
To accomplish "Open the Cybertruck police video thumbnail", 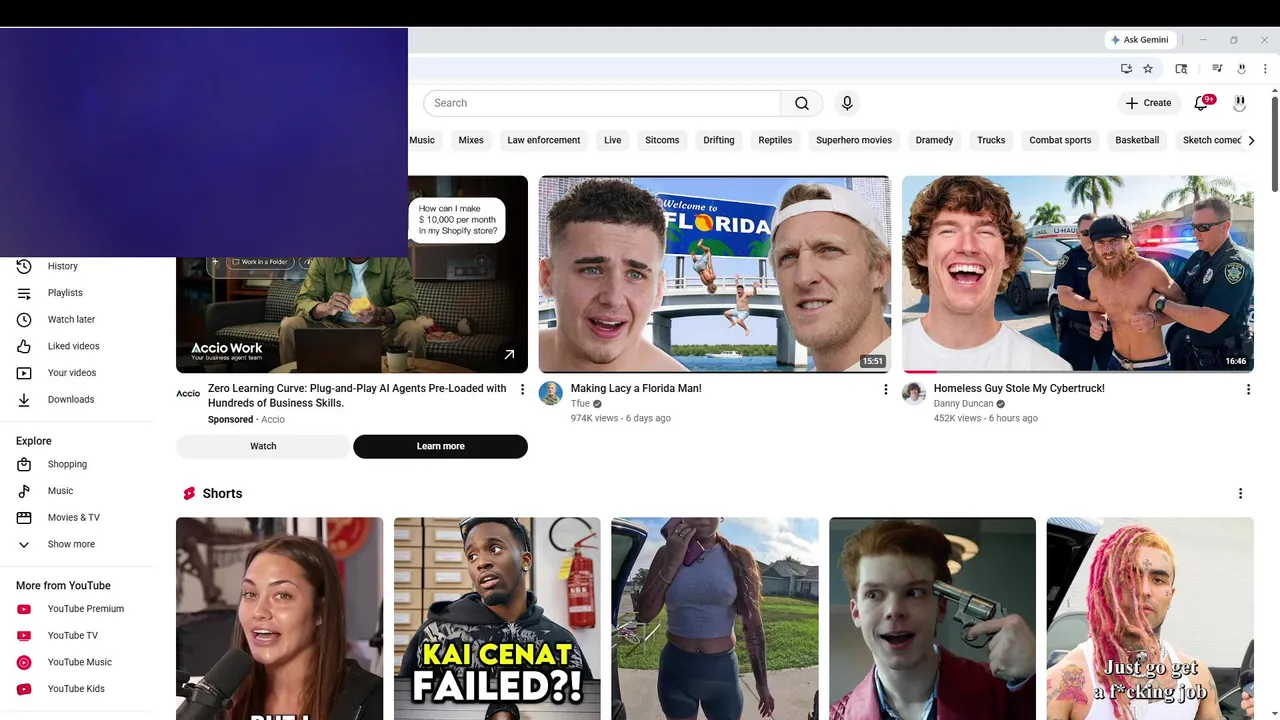I will click(1078, 274).
